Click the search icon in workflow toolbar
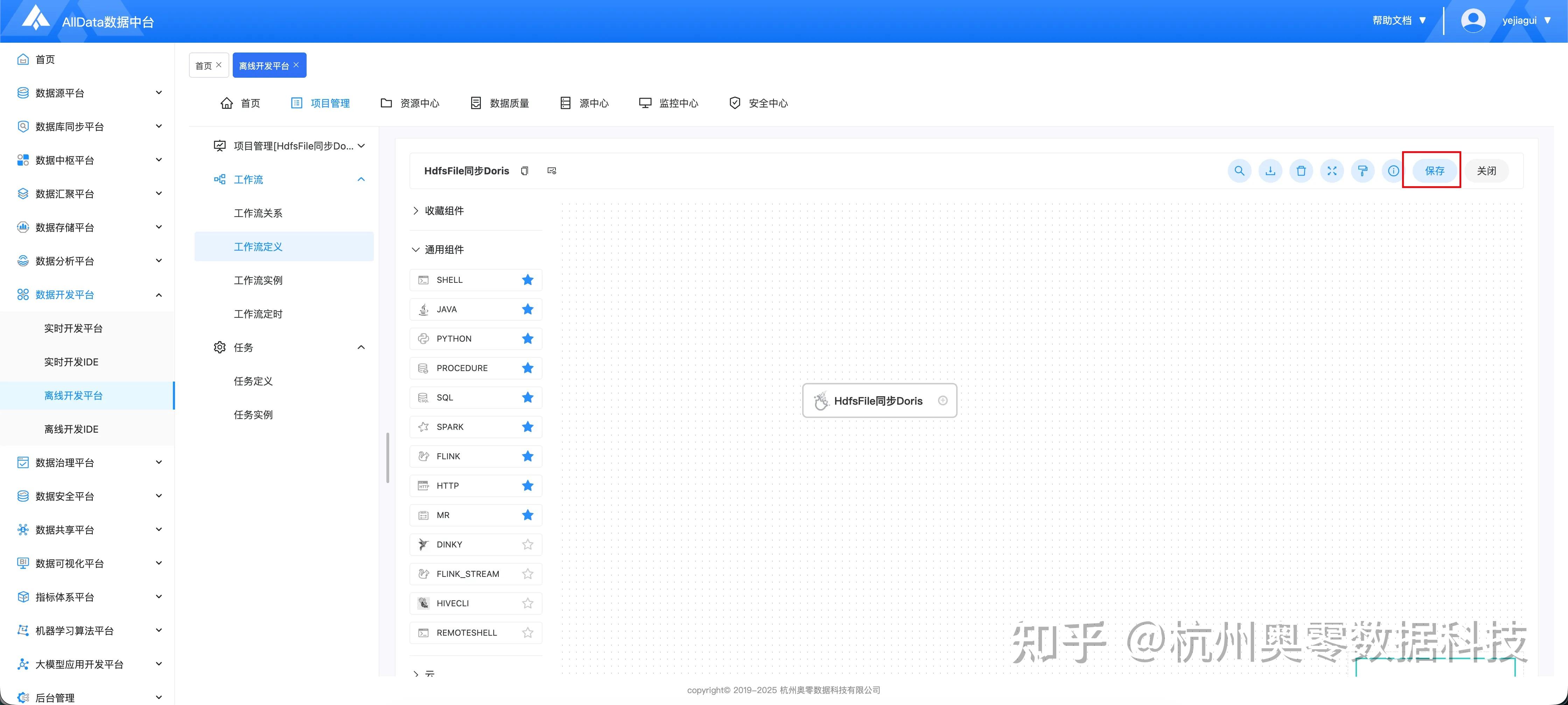 click(1239, 171)
